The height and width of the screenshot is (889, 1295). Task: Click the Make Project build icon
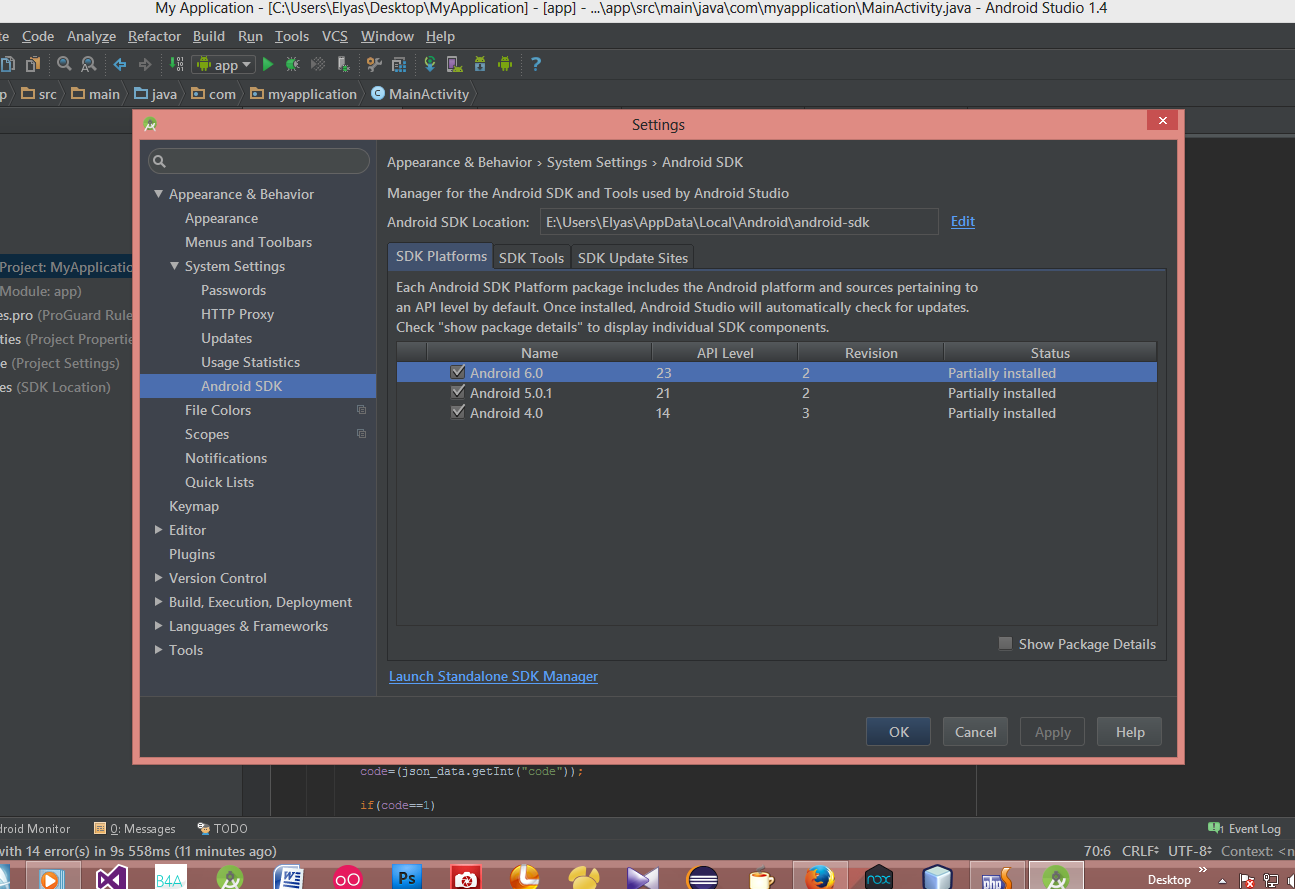(x=177, y=64)
